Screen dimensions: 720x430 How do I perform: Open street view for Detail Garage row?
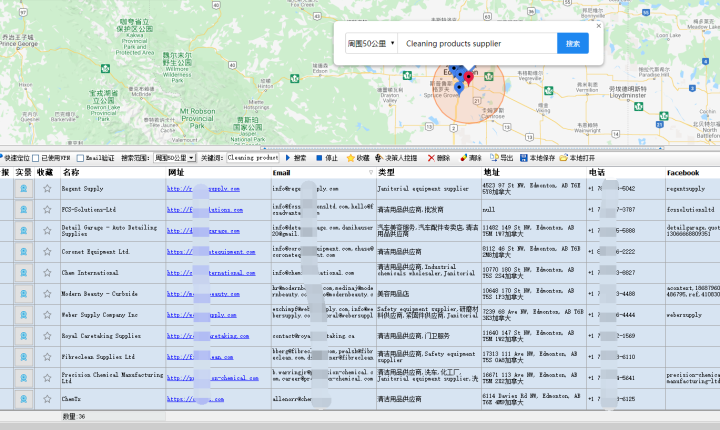[23, 231]
